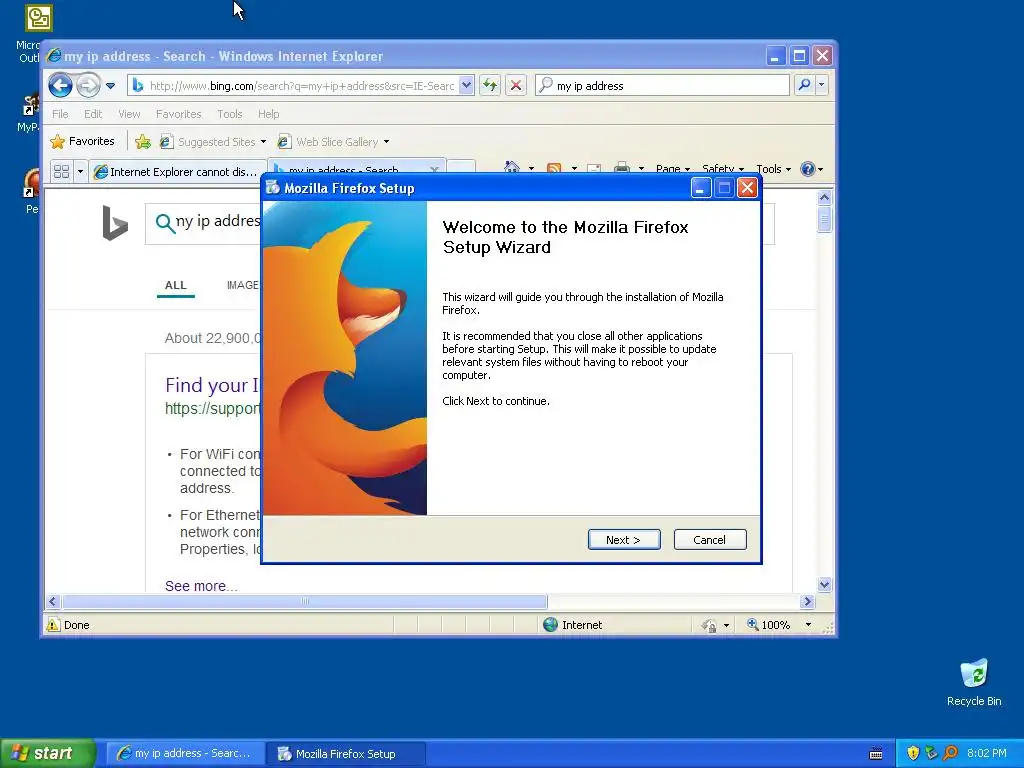
Task: Switch to 'Internet Explorer cannot dis...' tab
Action: 178,171
